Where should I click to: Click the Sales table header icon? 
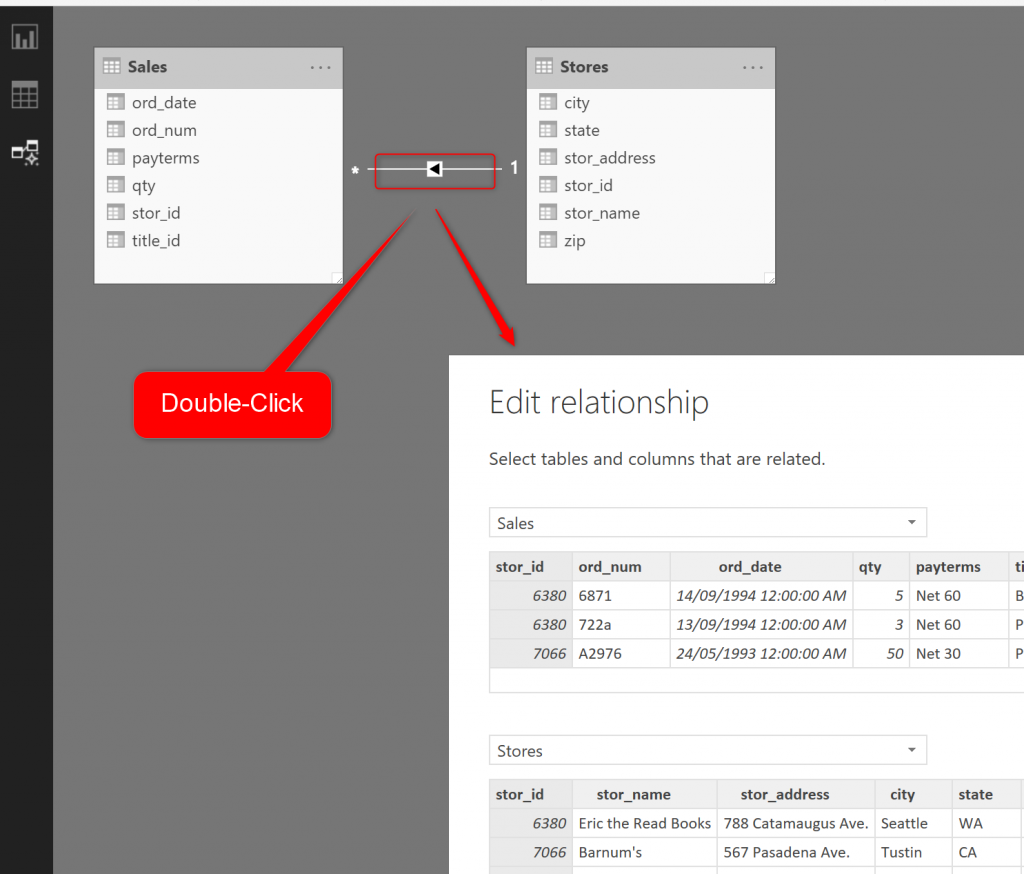coord(112,67)
